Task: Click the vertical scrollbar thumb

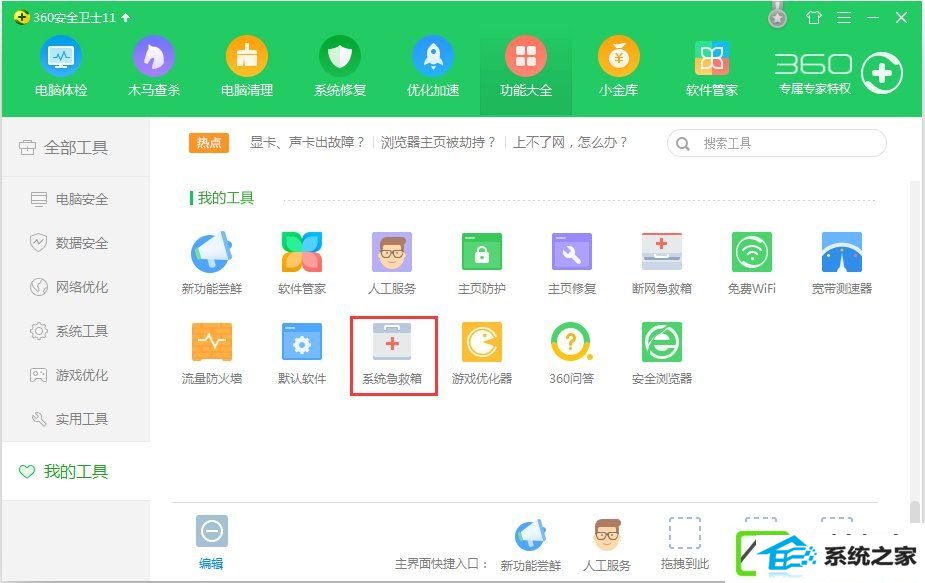Action: coord(914,512)
